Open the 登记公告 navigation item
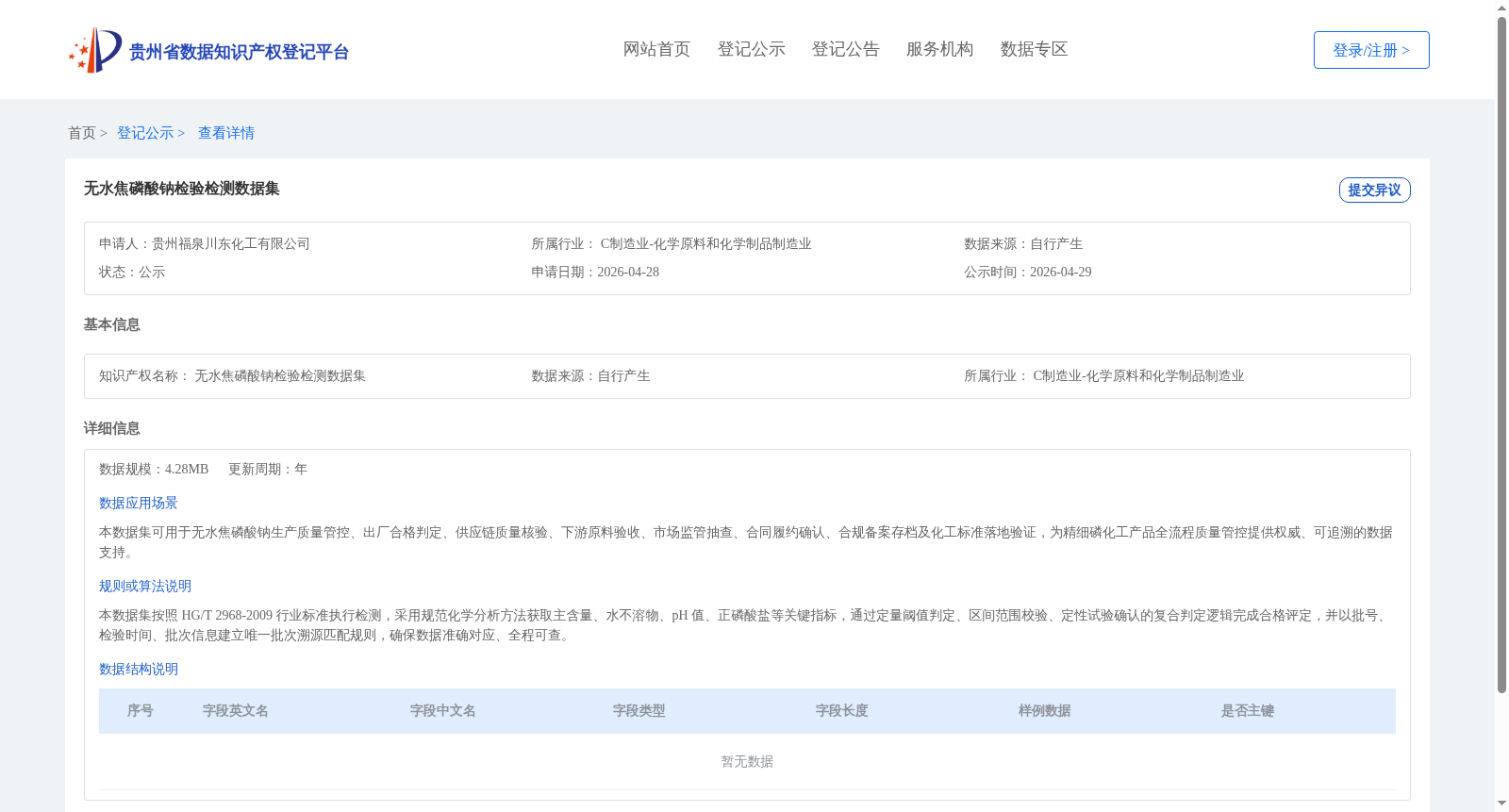This screenshot has width=1509, height=812. [845, 49]
